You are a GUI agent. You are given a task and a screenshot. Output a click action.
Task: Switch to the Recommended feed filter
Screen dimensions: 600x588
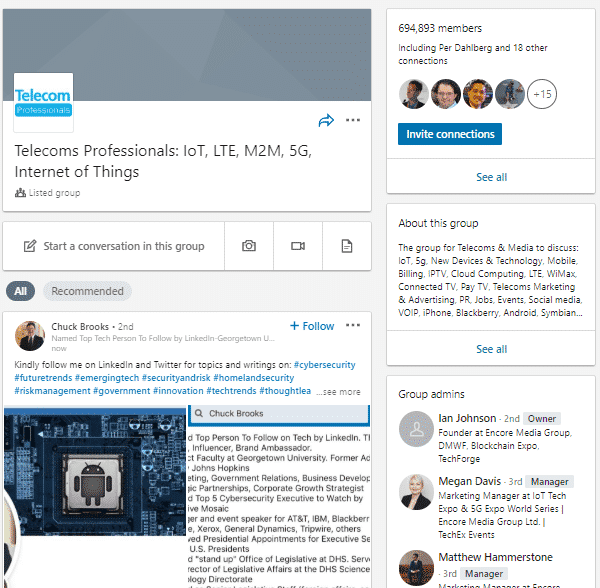87,291
